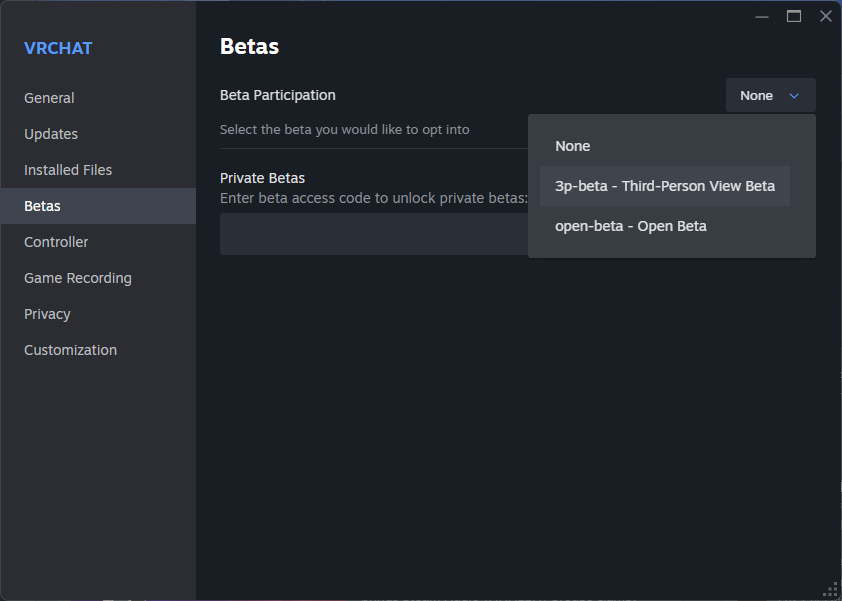Viewport: 842px width, 601px height.
Task: Show the Privacy settings
Action: pyautogui.click(x=47, y=314)
